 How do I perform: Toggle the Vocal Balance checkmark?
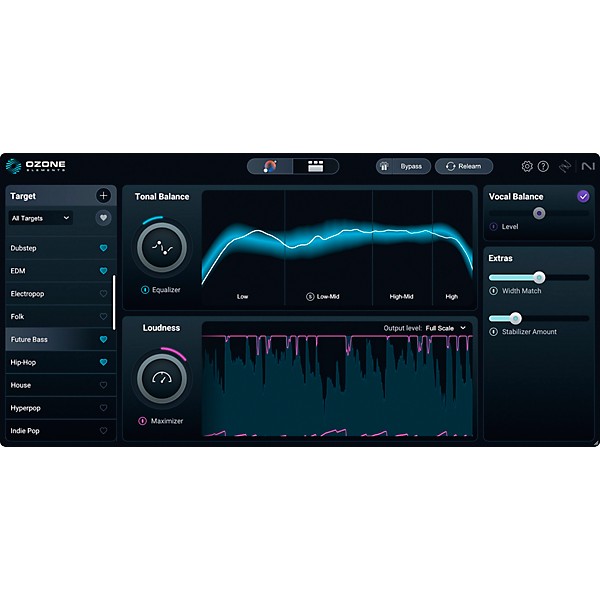[583, 196]
